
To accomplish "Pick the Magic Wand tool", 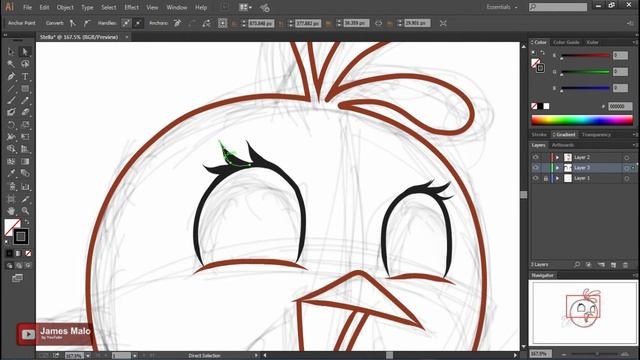I will 11,64.
